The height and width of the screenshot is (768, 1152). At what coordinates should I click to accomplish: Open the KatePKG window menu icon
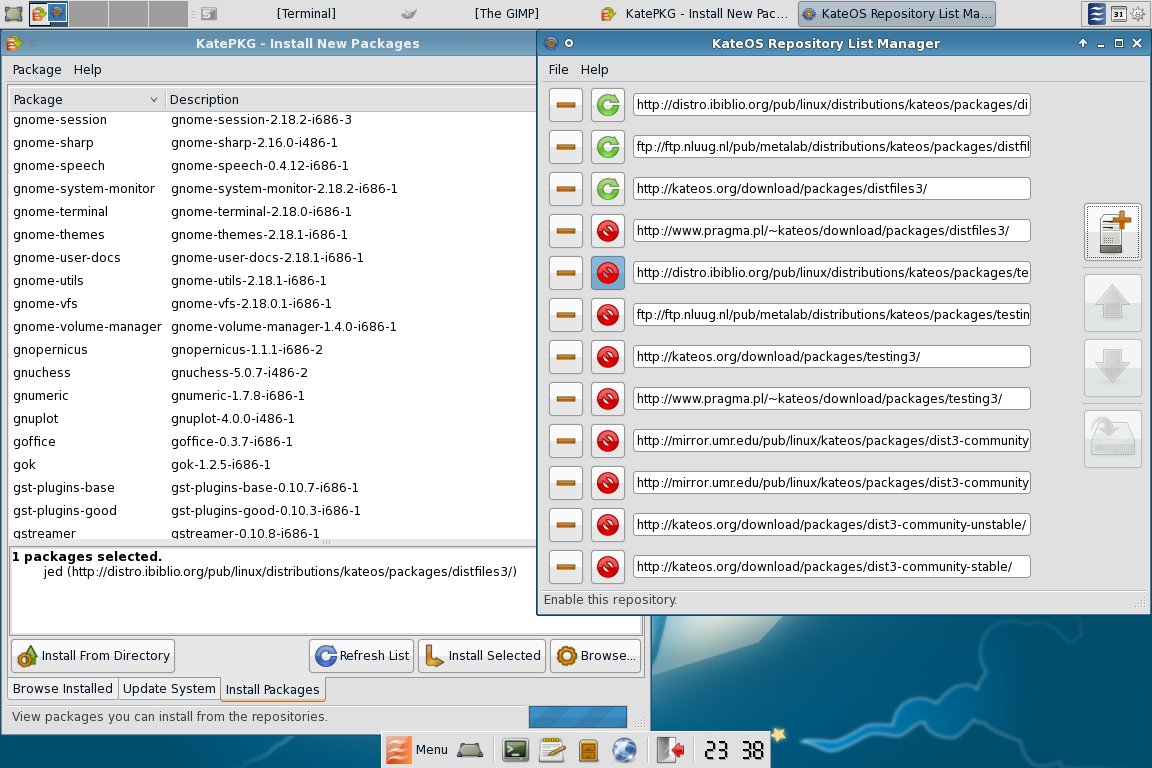pos(14,43)
